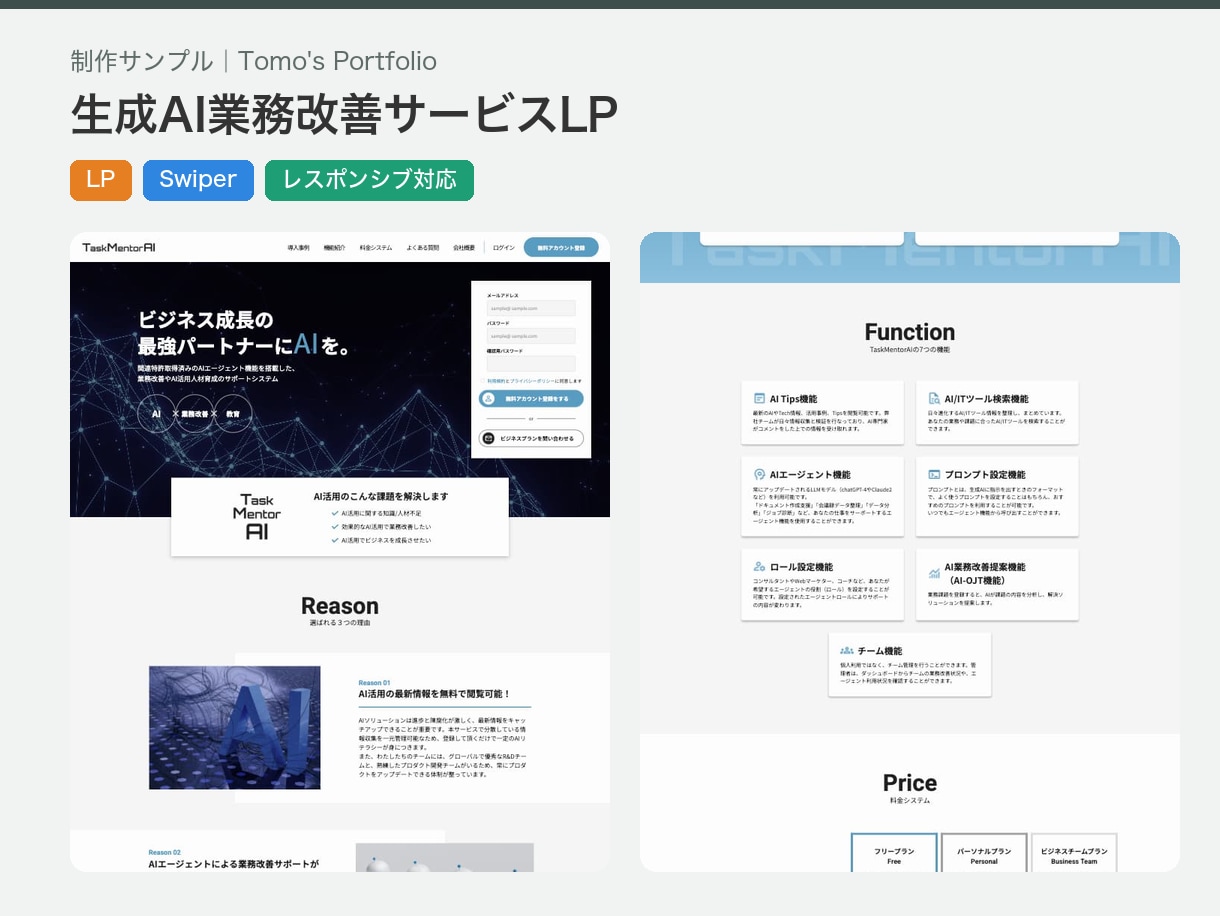
Task: Tick the terms and privacy policy agreement checkbox
Action: (484, 381)
